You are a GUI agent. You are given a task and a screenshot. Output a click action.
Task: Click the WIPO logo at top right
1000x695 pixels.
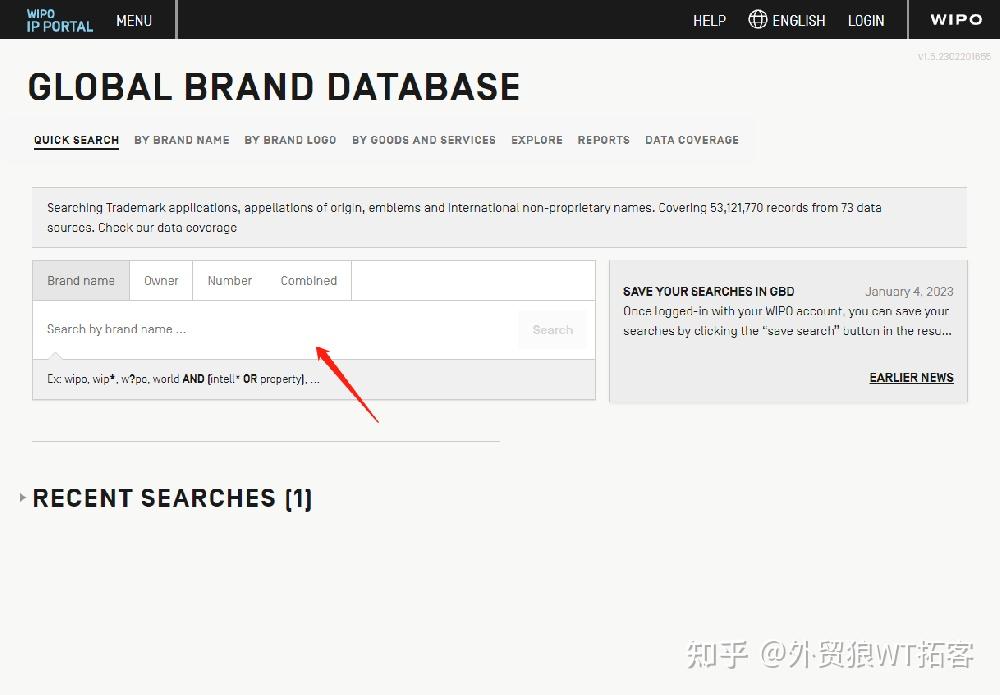[954, 20]
